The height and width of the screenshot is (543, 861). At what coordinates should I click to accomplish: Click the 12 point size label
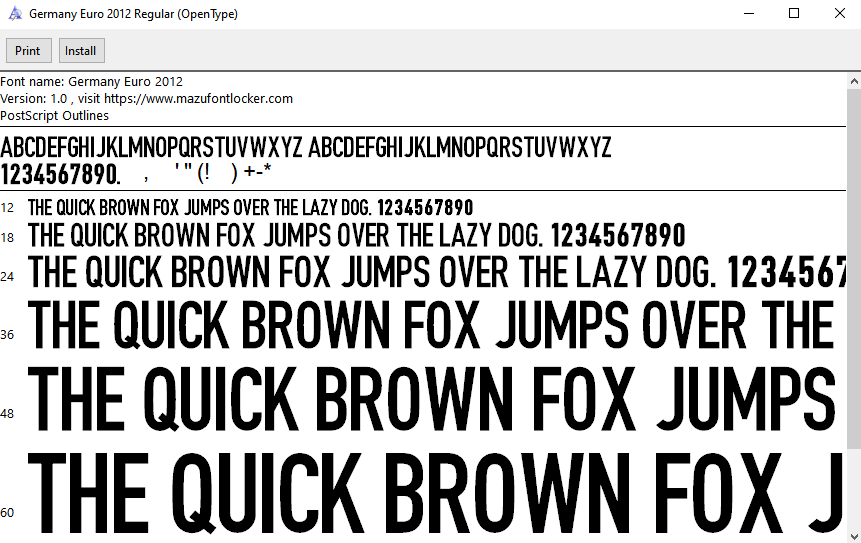pos(8,208)
